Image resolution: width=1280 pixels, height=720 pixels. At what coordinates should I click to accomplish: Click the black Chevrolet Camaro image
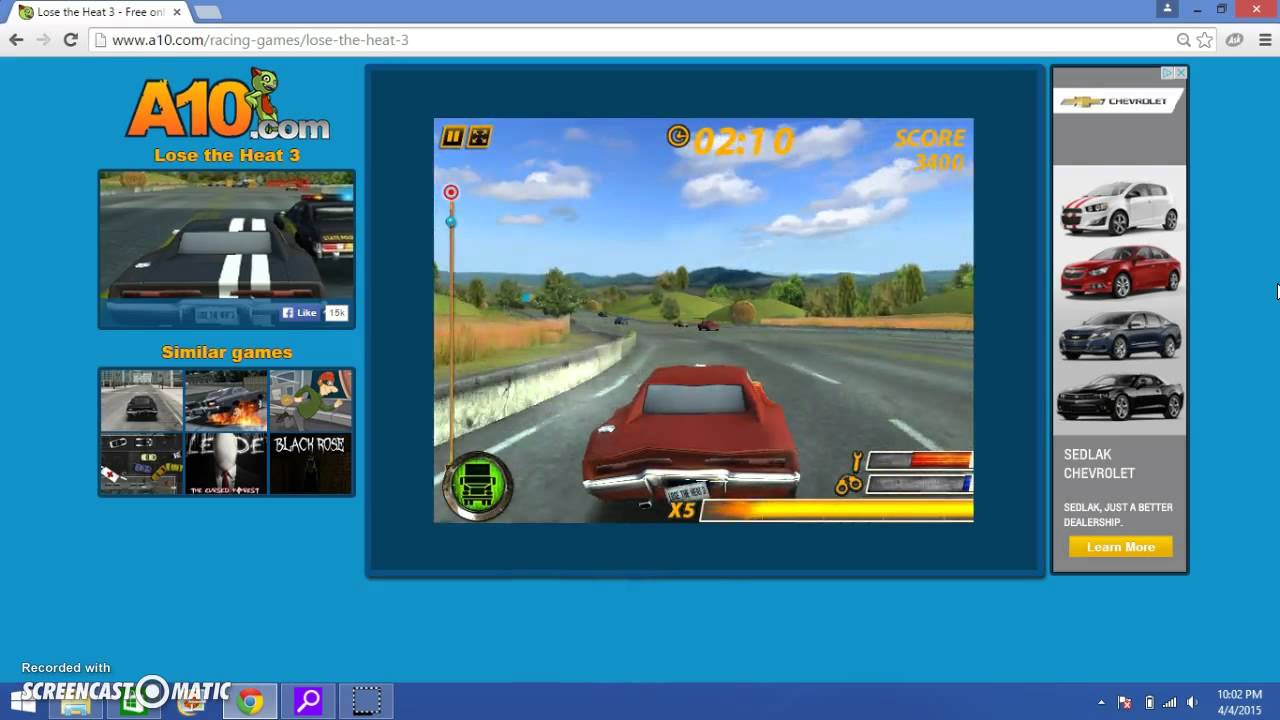[1120, 397]
